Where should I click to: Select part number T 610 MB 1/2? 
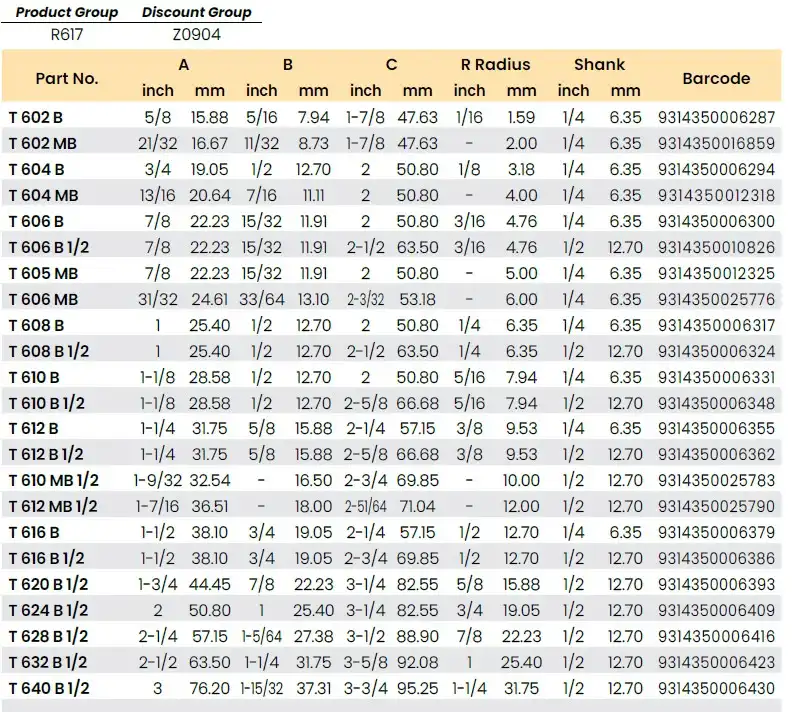click(54, 480)
